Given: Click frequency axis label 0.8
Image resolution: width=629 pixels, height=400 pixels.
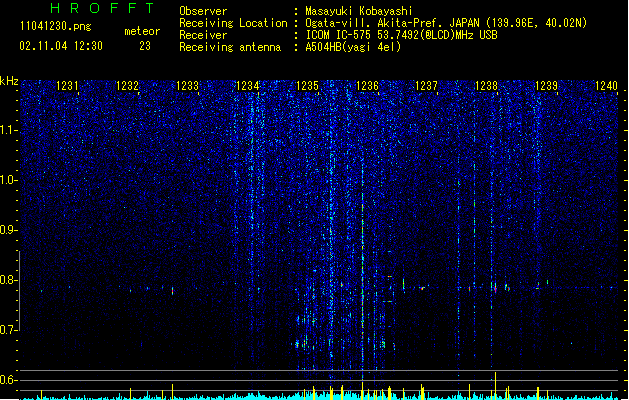Looking at the screenshot, I should pyautogui.click(x=8, y=280).
